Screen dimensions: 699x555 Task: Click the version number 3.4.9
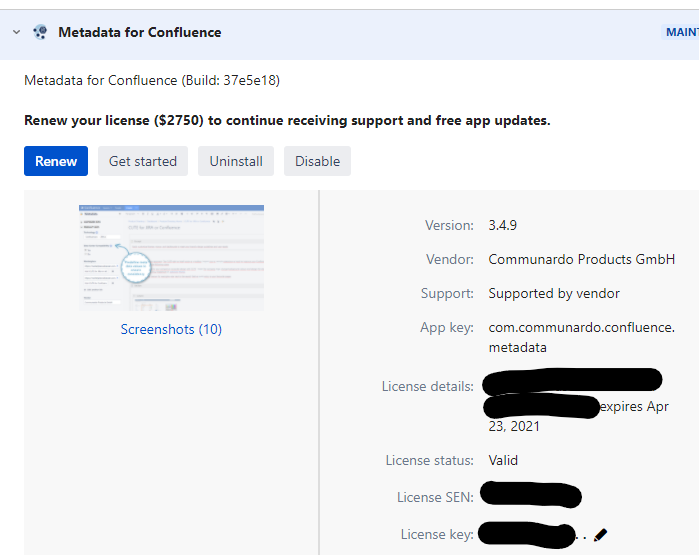[x=502, y=225]
